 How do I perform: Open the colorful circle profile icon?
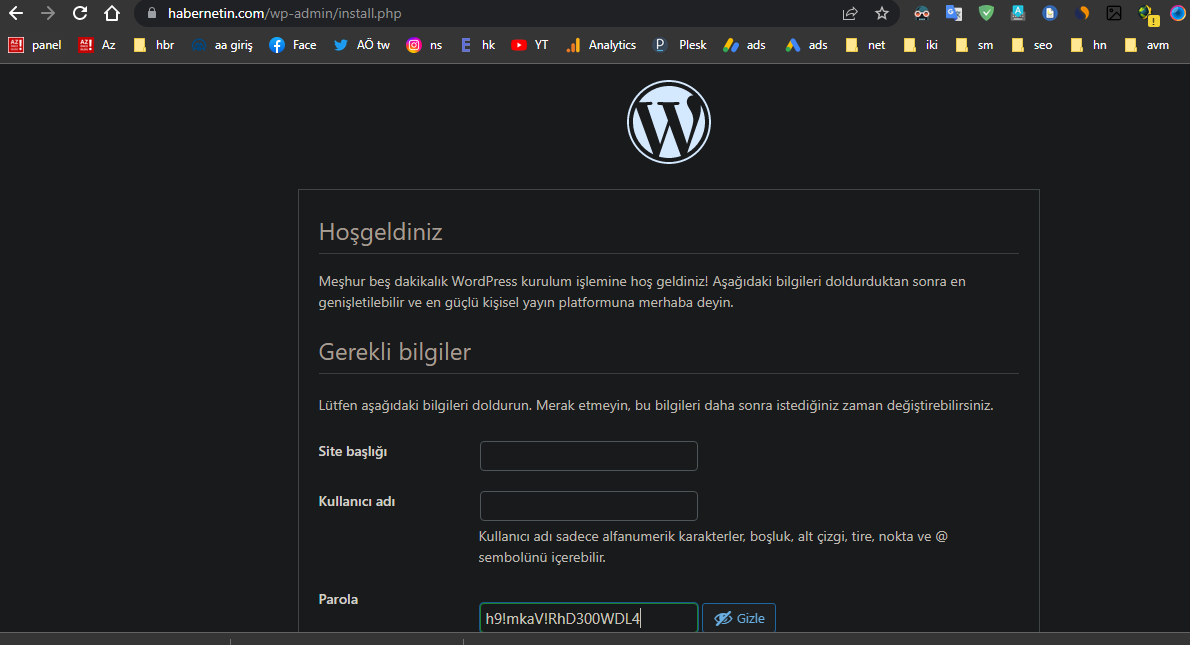(x=1179, y=13)
